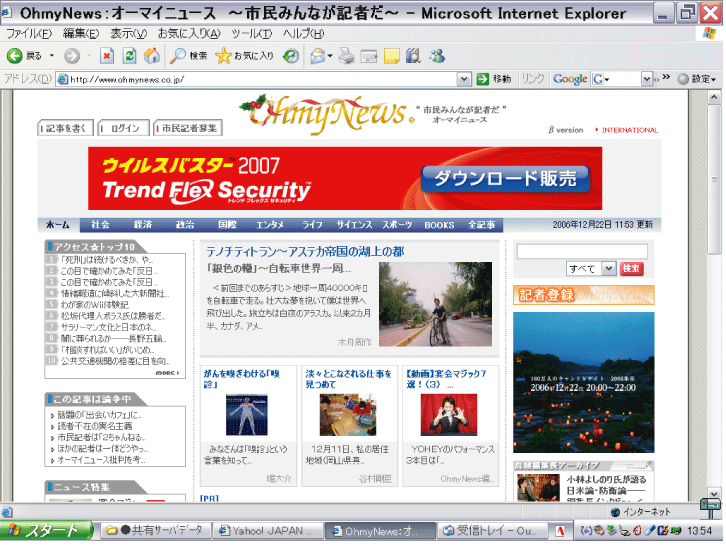
Task: Open the candle night event image
Action: (583, 382)
